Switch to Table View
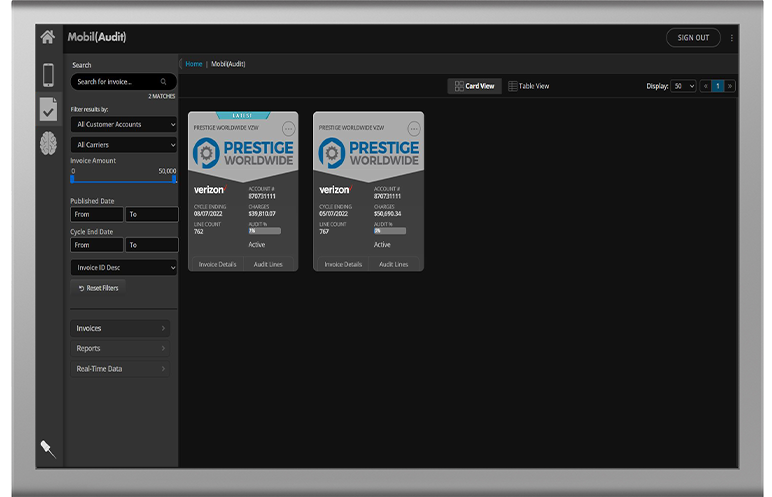Screen dimensions: 772x497 529,86
